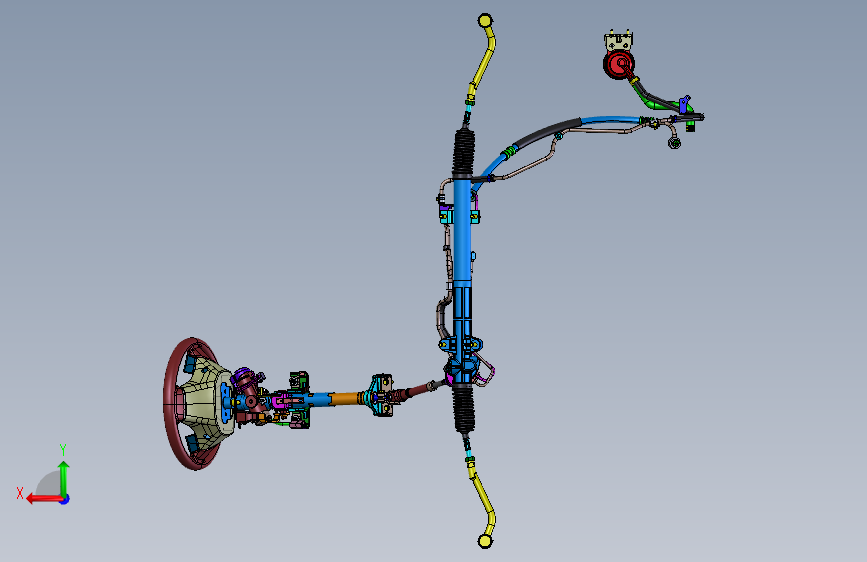This screenshot has width=867, height=562.
Task: Select the orange steering column shaft segment
Action: [x=345, y=398]
